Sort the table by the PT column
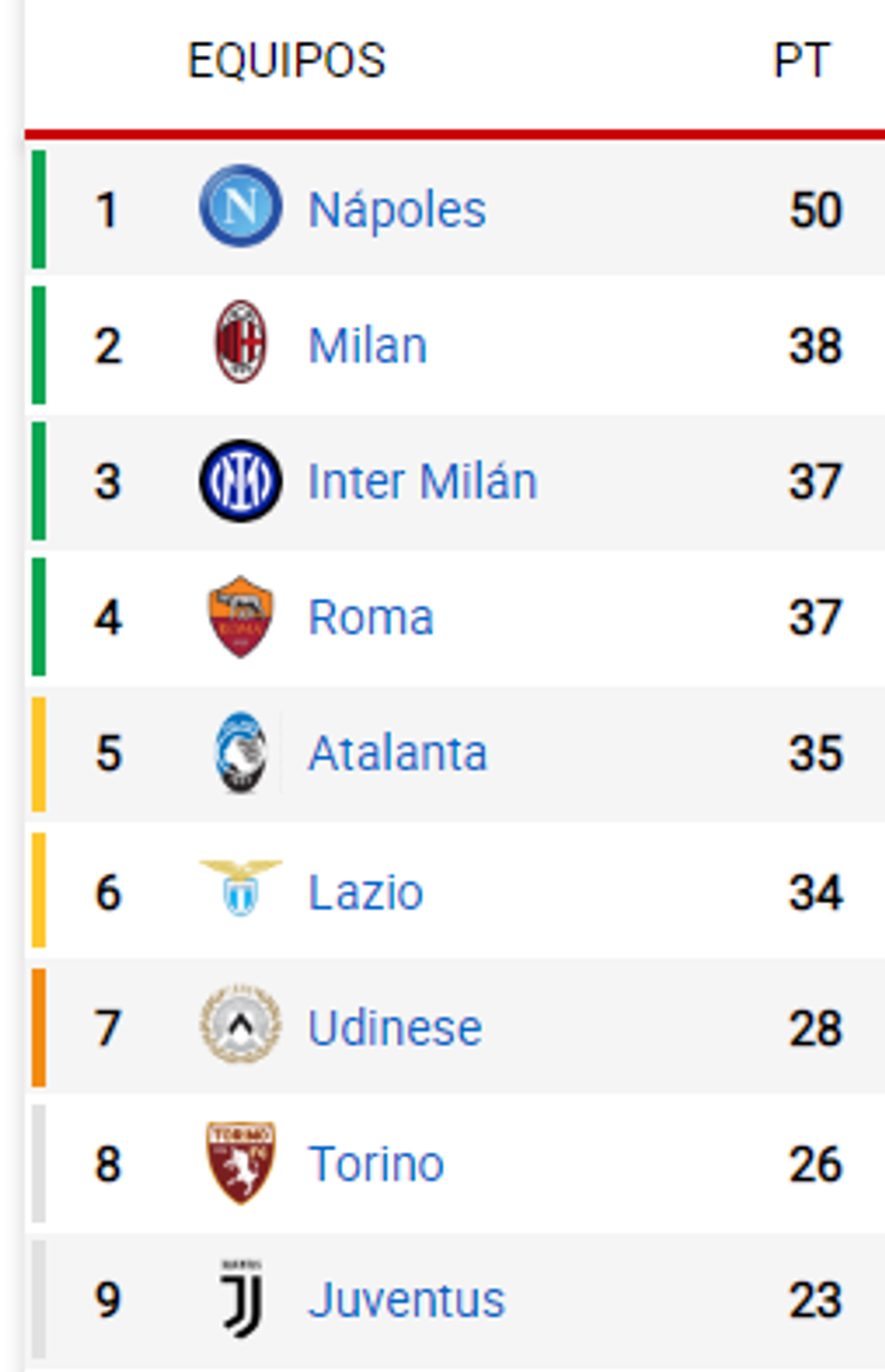885x1372 pixels. pyautogui.click(x=802, y=59)
